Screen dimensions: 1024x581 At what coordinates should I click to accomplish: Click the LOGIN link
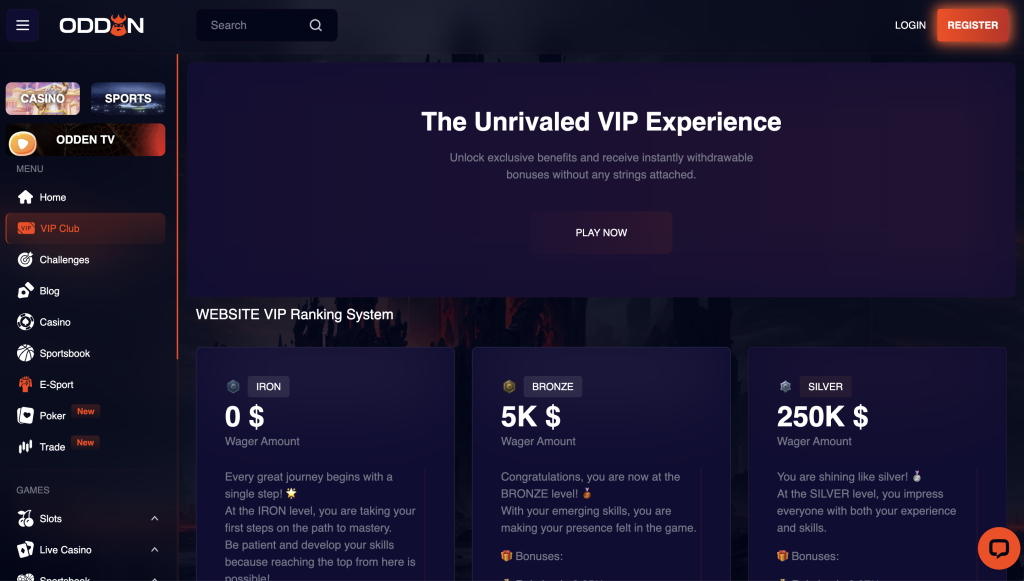910,25
